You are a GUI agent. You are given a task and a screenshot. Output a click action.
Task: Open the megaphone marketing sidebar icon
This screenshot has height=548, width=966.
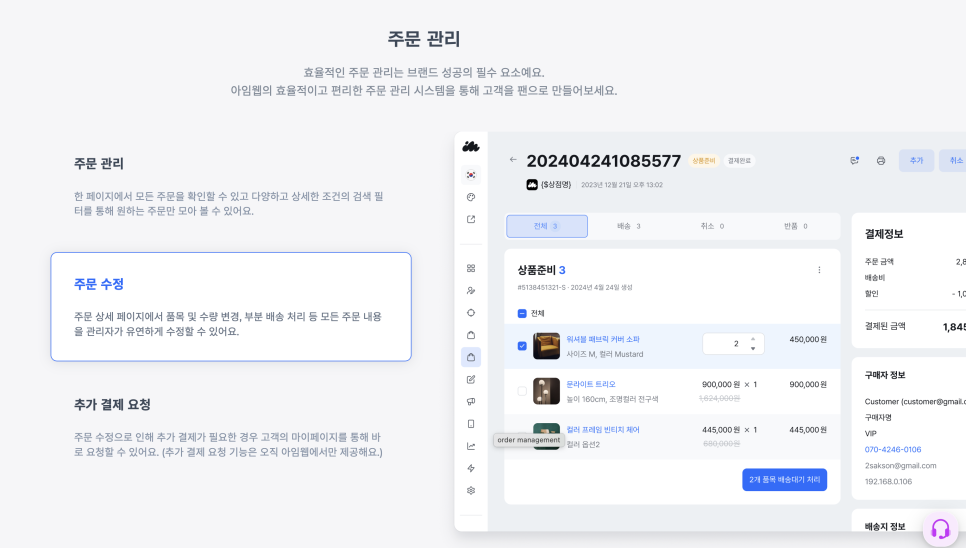(471, 401)
